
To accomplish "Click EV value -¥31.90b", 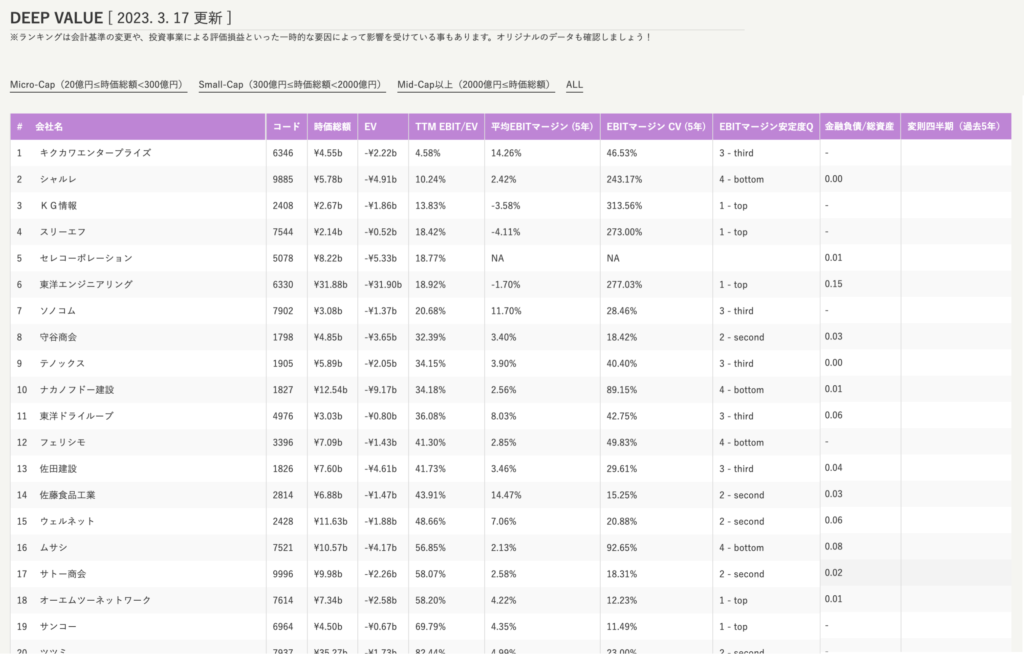I will coord(383,285).
